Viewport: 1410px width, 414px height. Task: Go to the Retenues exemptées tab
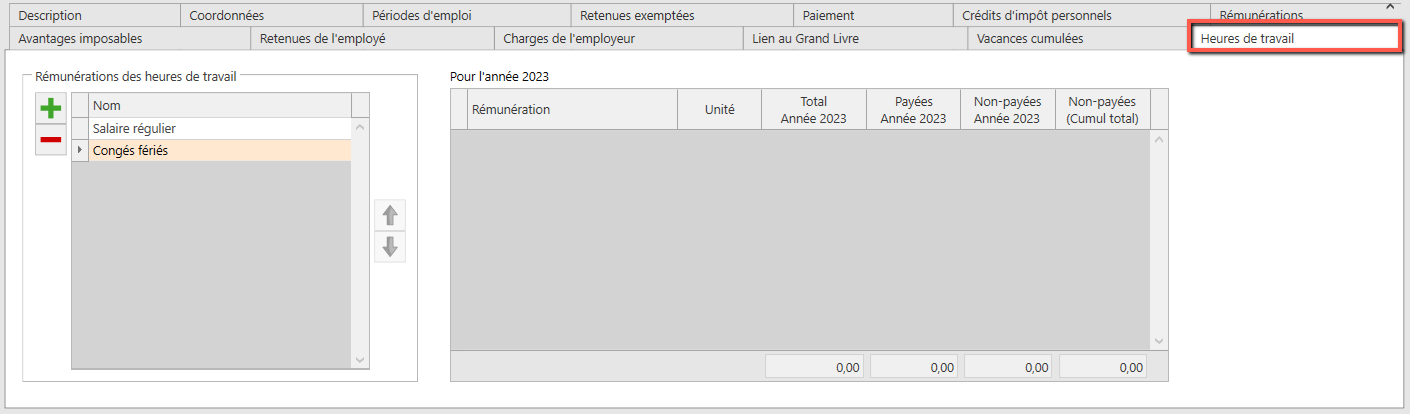[x=681, y=15]
